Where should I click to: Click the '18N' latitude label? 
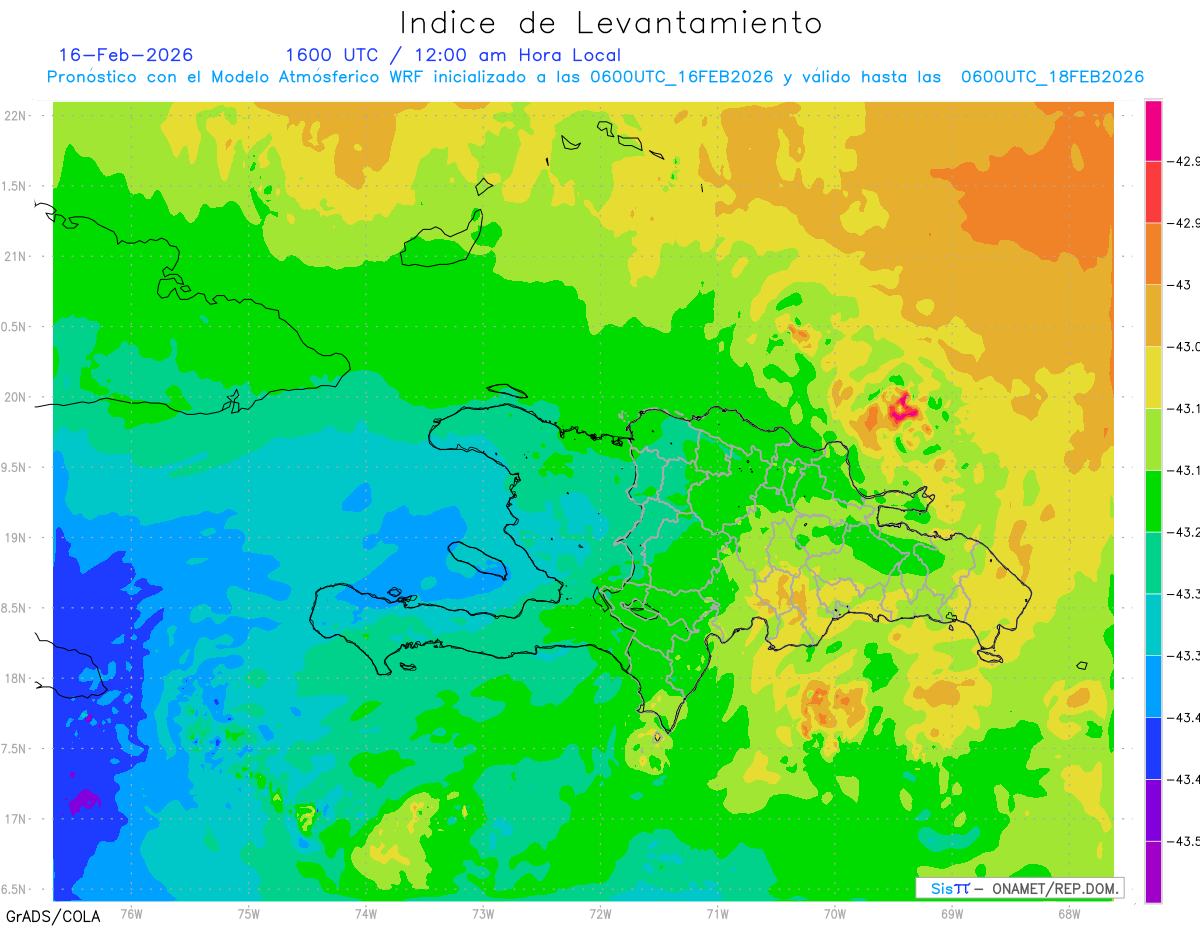pyautogui.click(x=16, y=679)
